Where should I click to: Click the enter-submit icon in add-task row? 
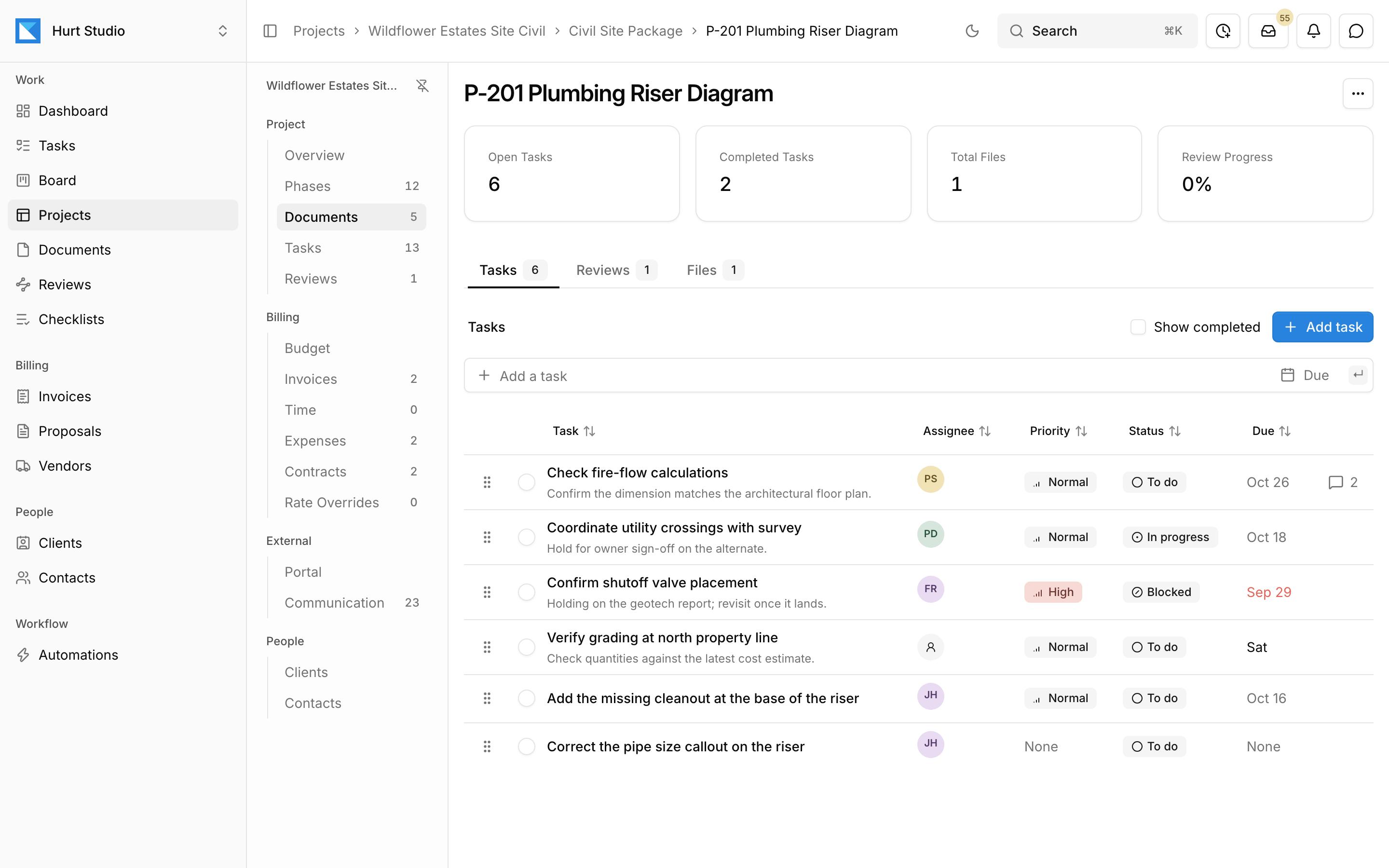click(x=1358, y=376)
